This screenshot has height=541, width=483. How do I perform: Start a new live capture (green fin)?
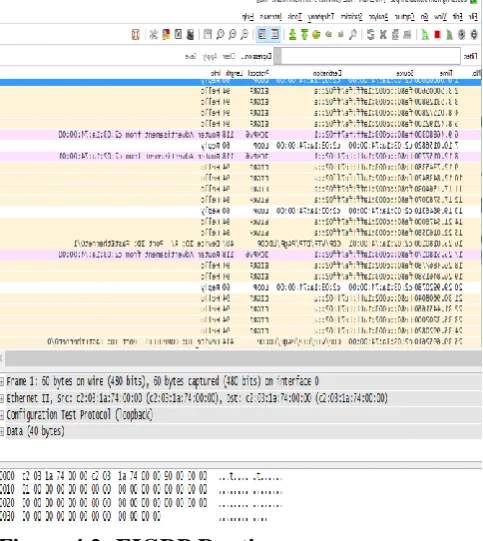(x=449, y=35)
